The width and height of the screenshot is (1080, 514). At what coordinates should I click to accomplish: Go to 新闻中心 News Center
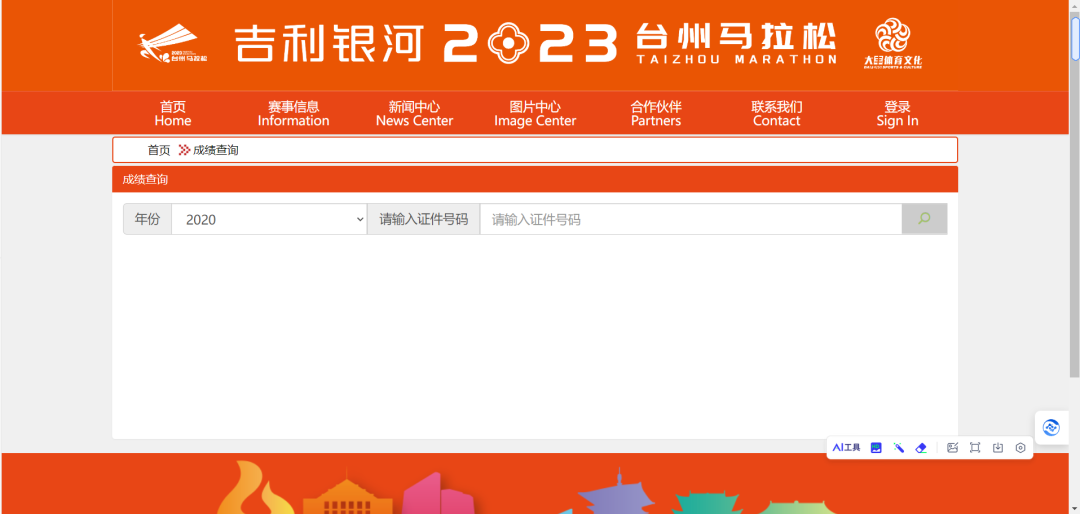click(x=414, y=113)
